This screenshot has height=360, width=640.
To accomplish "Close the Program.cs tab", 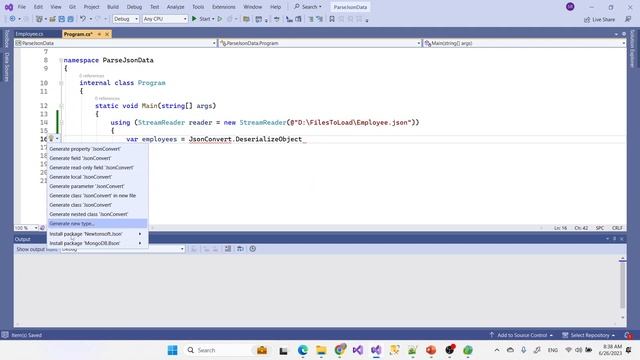I will click(x=107, y=34).
